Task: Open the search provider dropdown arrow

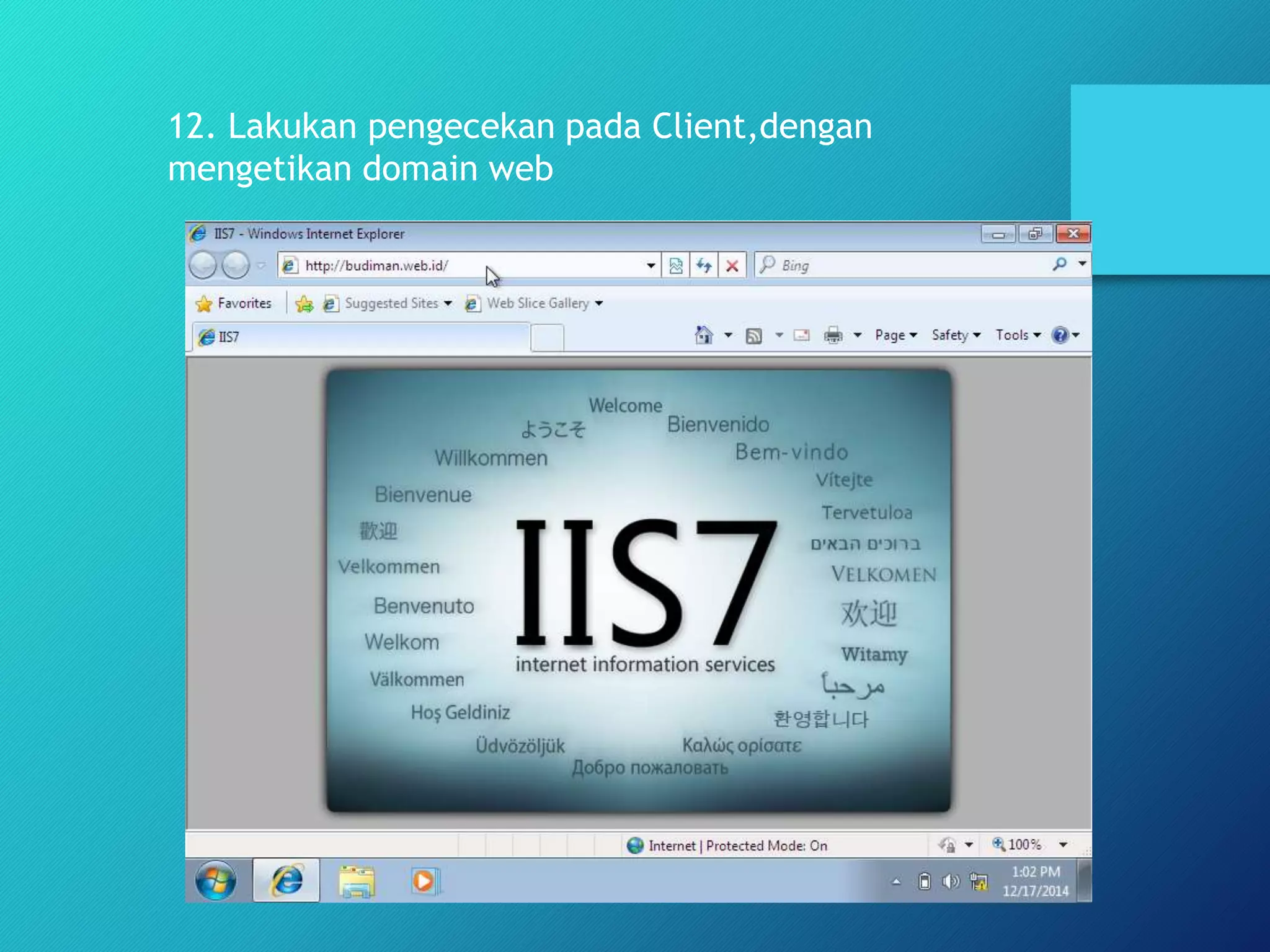Action: click(1082, 264)
